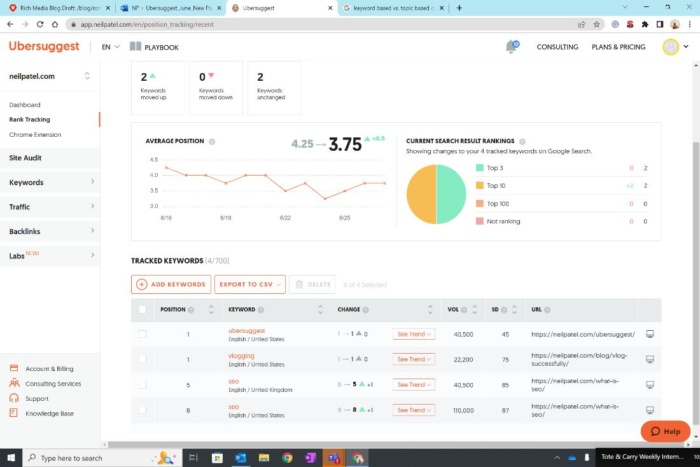Bookmark page with the star icon
The image size is (700, 467).
(x=596, y=24)
